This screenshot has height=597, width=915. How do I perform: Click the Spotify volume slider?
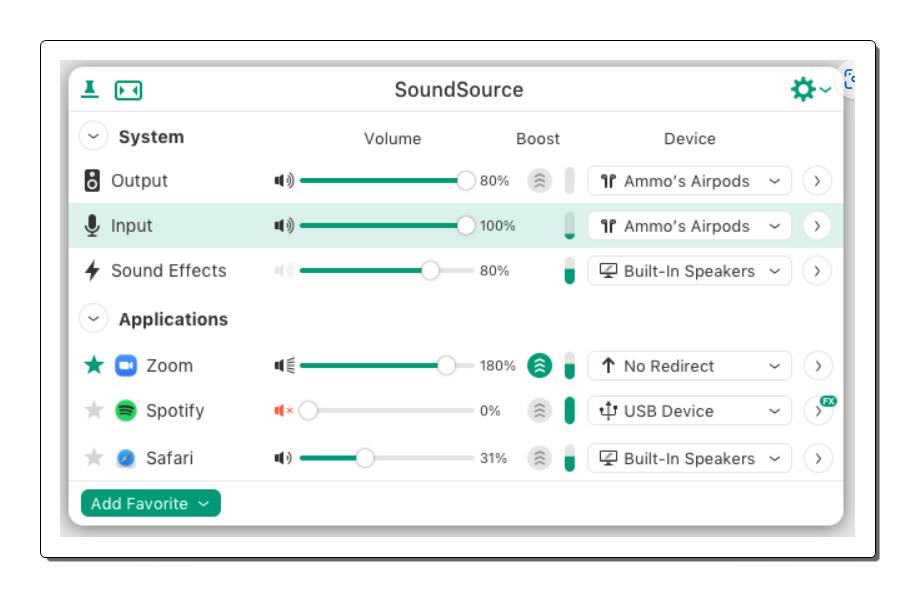coord(387,411)
